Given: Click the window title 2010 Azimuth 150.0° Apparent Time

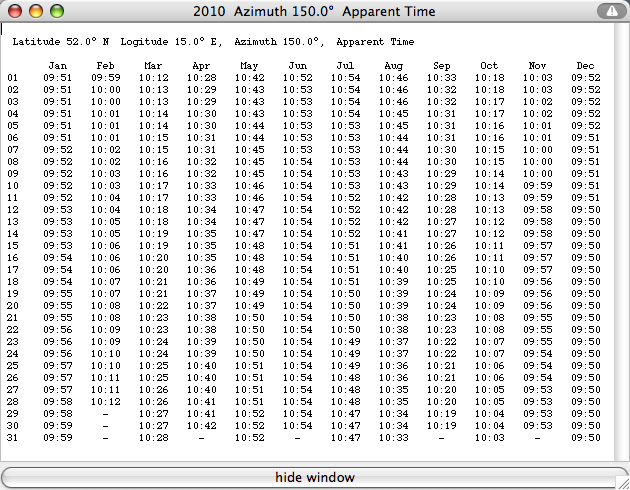Looking at the screenshot, I should click(314, 11).
